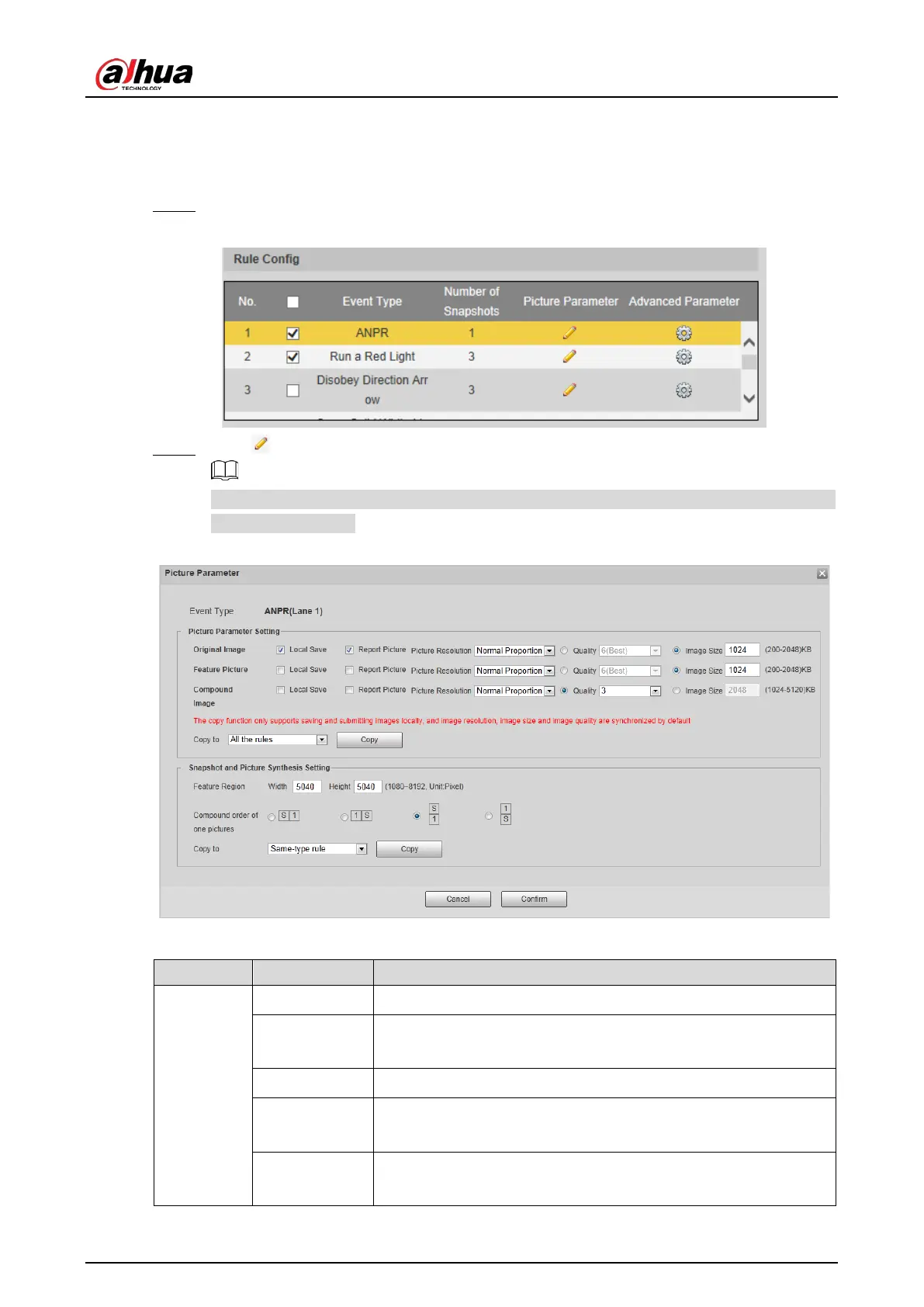The image size is (924, 1307).
Task: Open Compound Image Picture Resolution dropdown
Action: point(515,691)
